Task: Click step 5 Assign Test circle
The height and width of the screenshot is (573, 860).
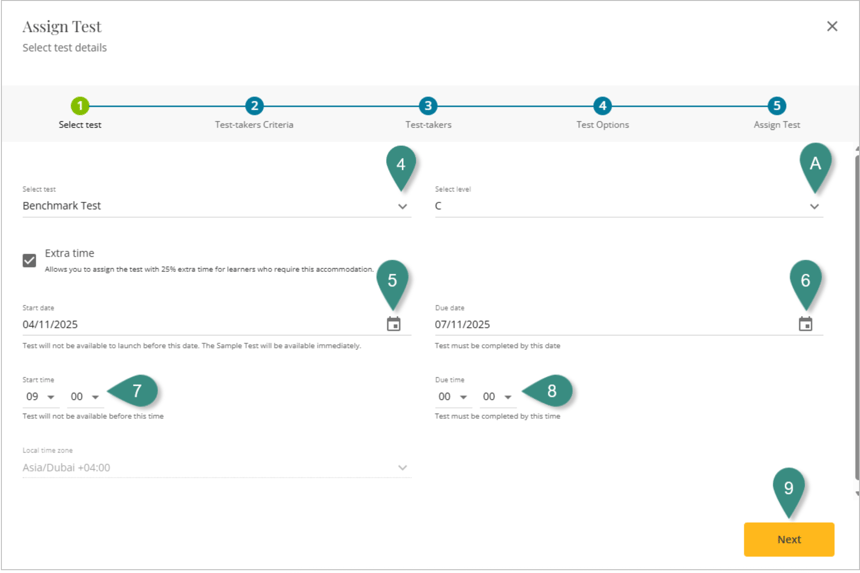Action: (x=777, y=106)
